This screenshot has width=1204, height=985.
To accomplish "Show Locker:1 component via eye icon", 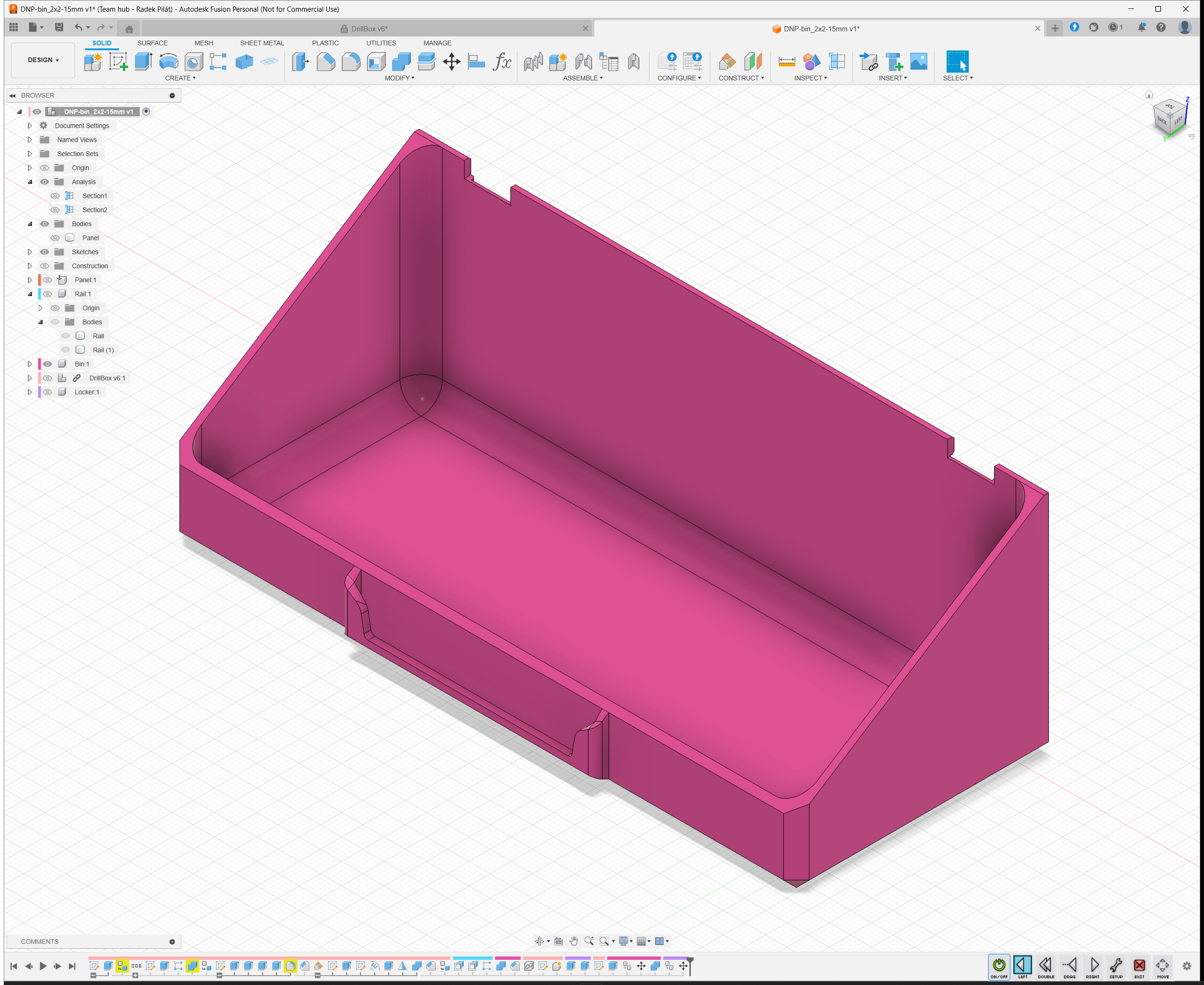I will tap(48, 392).
